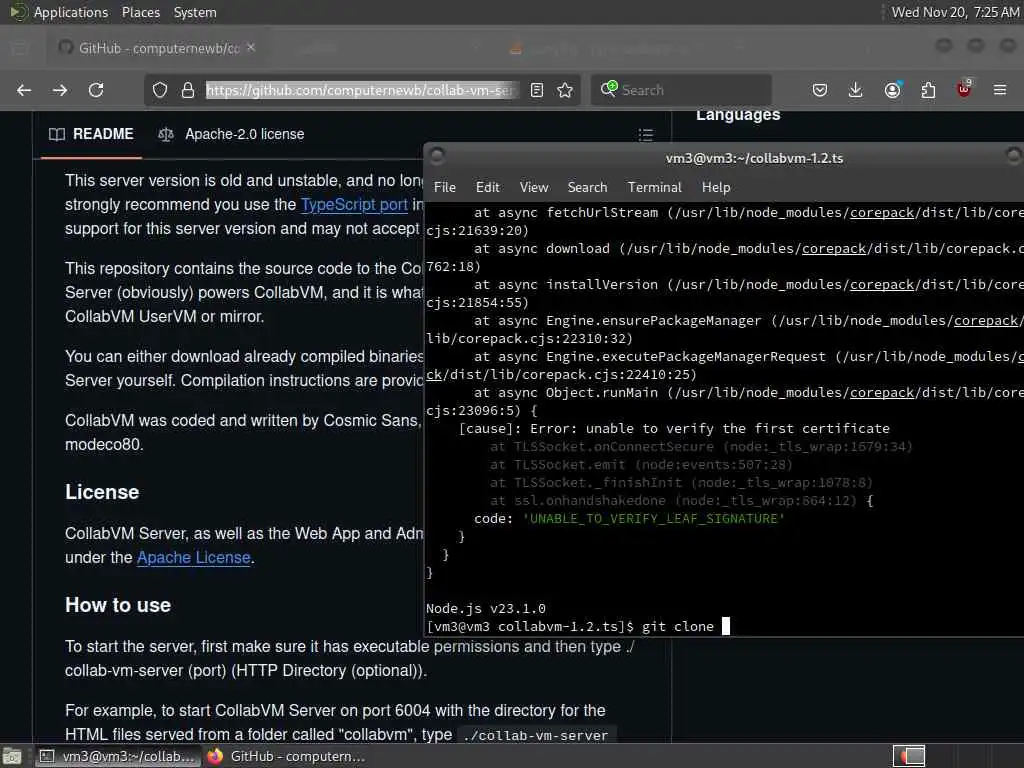
Task: Open the System menu
Action: click(x=195, y=12)
